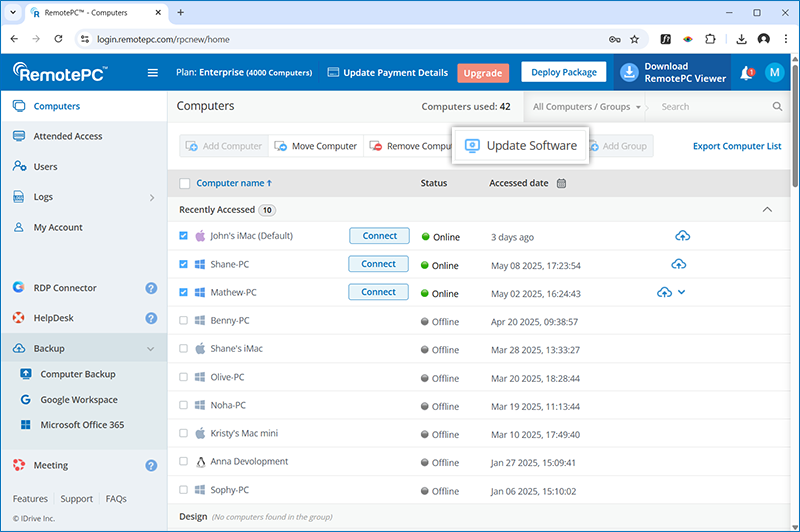Collapse the Recently Accessed section
Image resolution: width=800 pixels, height=532 pixels.
point(767,210)
